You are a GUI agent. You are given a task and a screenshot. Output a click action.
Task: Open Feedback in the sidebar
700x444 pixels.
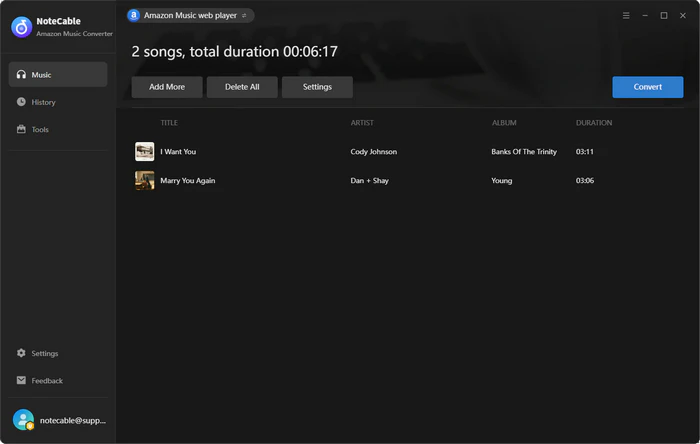pyautogui.click(x=58, y=381)
